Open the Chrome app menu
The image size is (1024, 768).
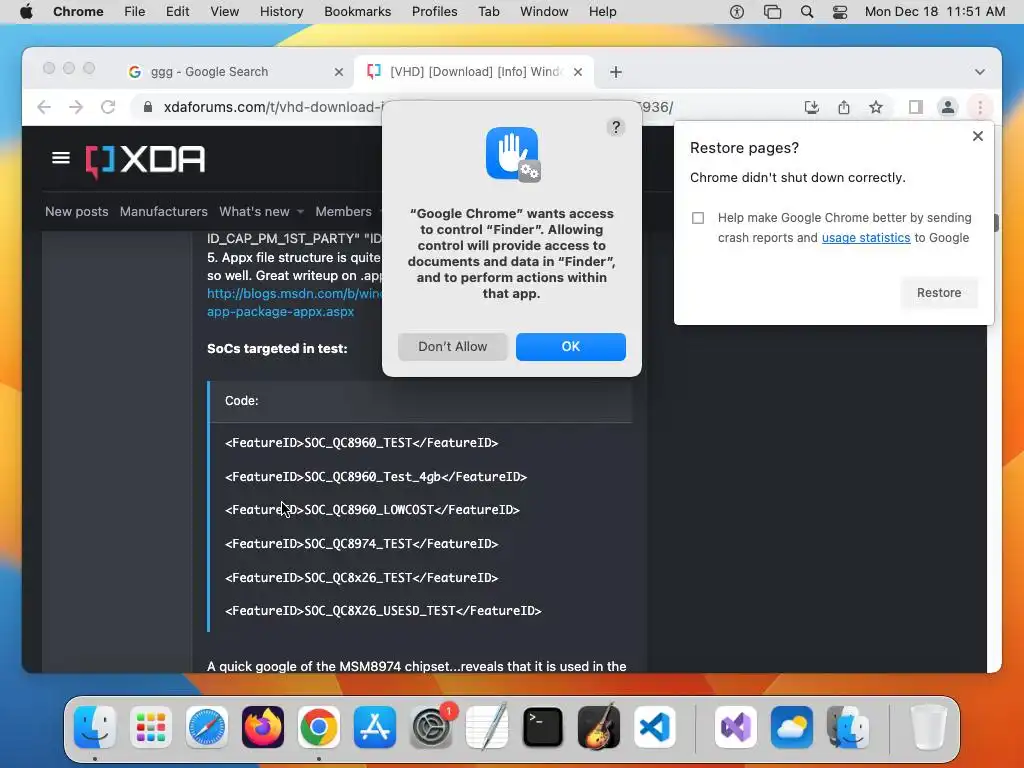click(x=78, y=12)
